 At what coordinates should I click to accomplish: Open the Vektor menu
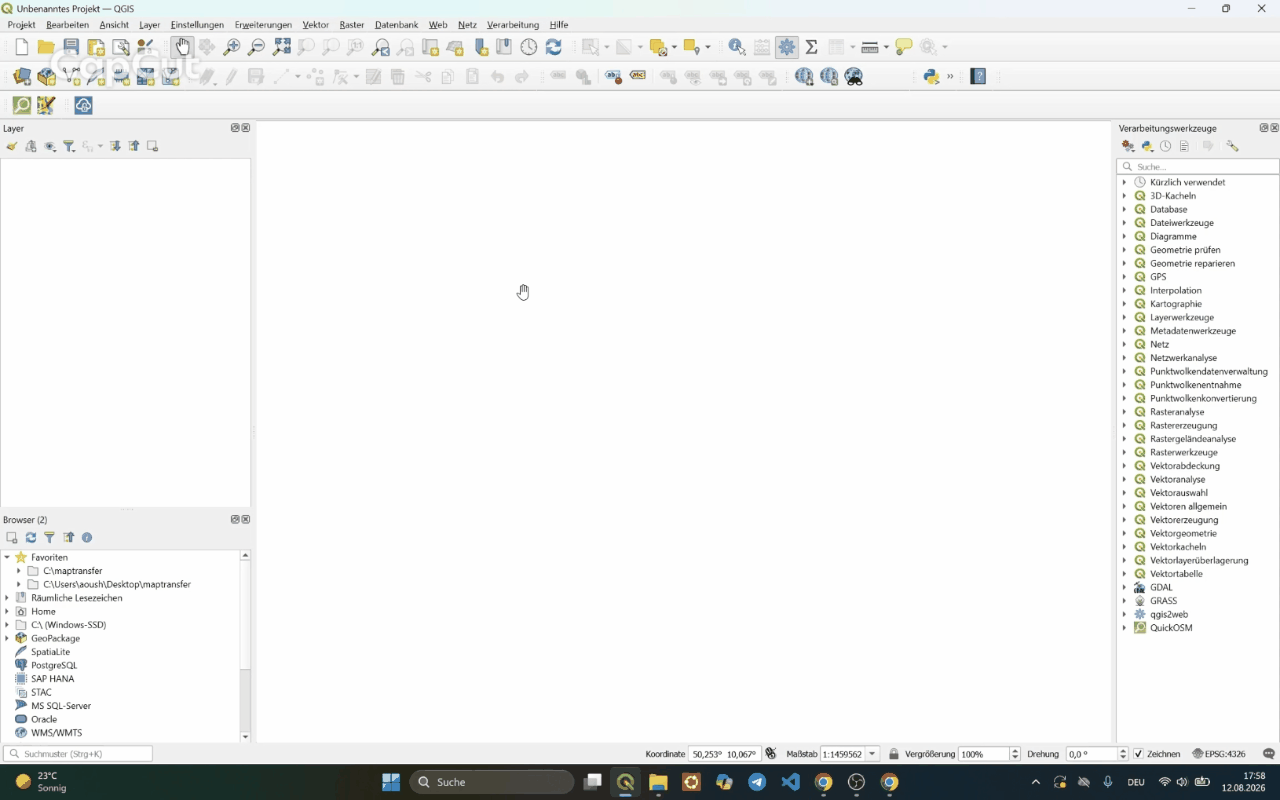click(315, 25)
